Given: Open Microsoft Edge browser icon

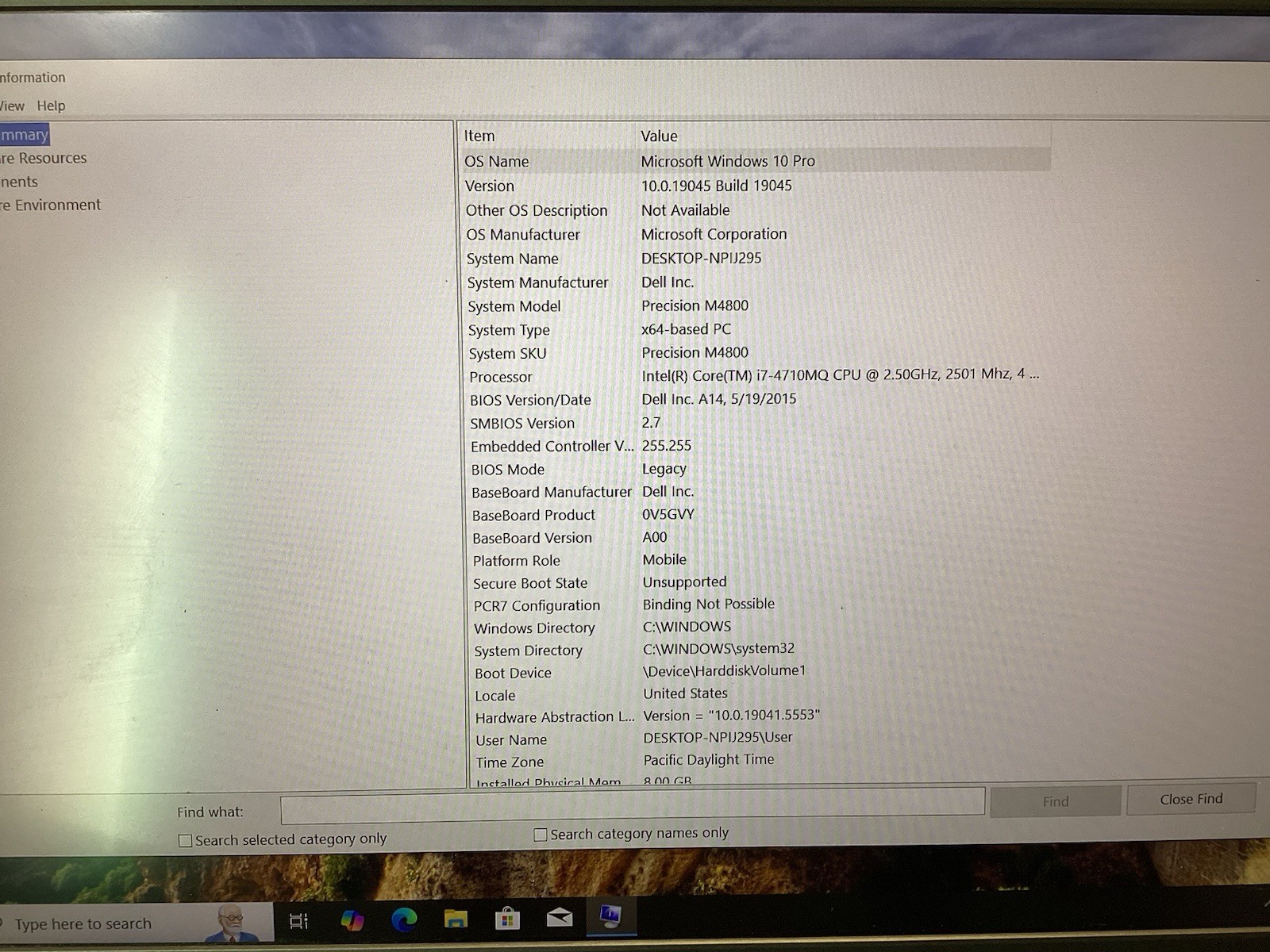Looking at the screenshot, I should pyautogui.click(x=404, y=919).
